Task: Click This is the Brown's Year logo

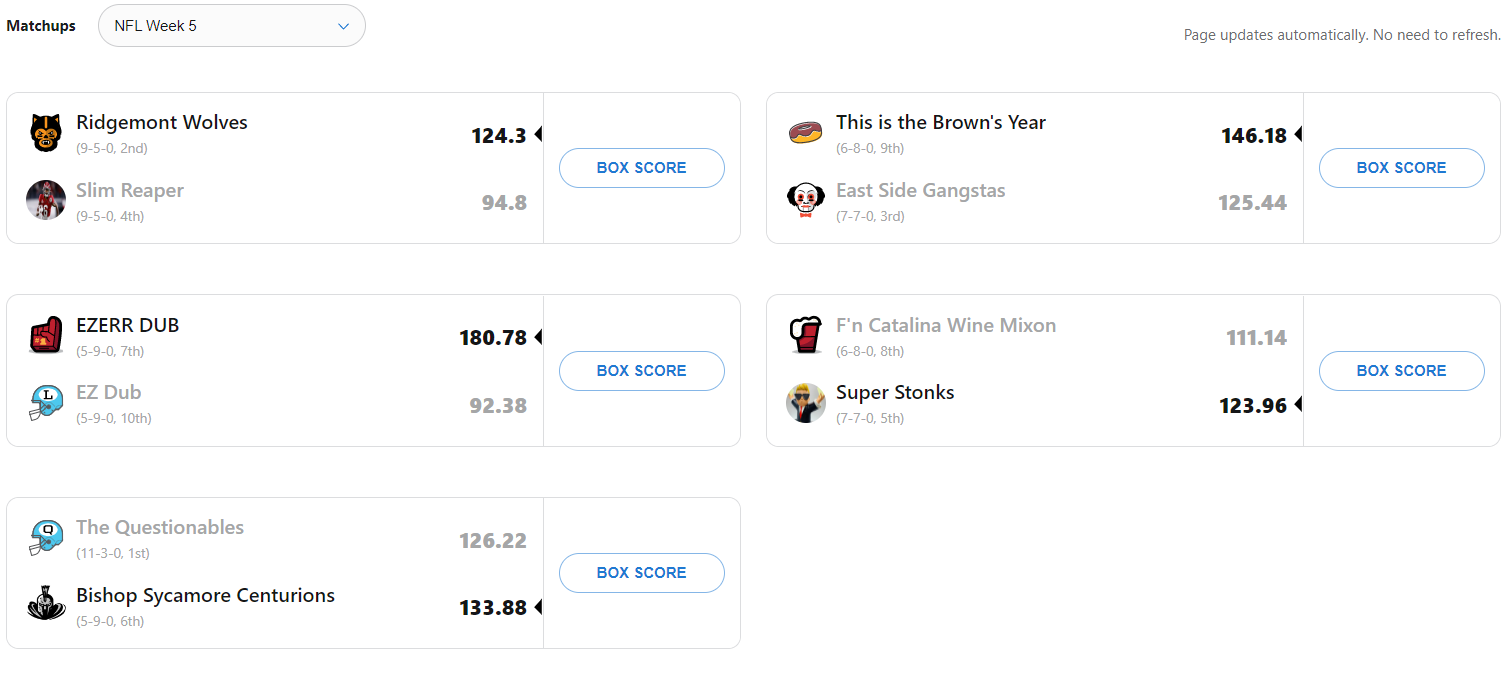Action: pos(806,133)
